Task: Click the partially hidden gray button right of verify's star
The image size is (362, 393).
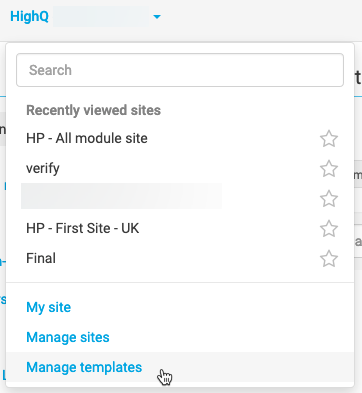Action: [358, 175]
